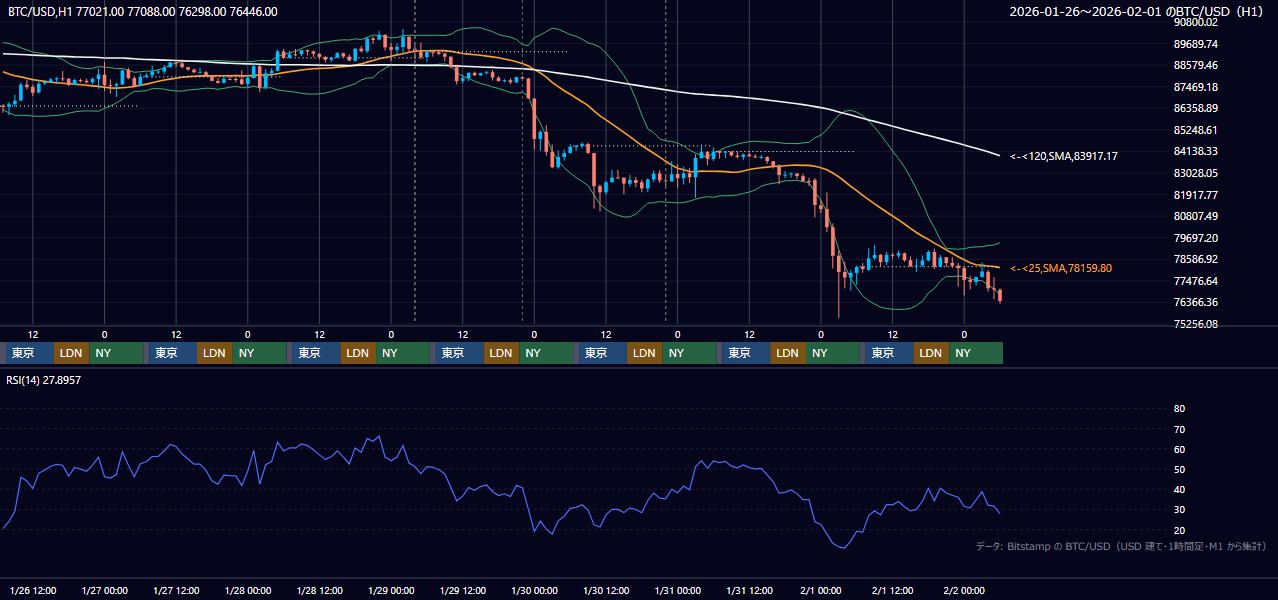Screen dimensions: 1278x600
Task: Select the 1/28 12:00 time label
Action: 320,590
